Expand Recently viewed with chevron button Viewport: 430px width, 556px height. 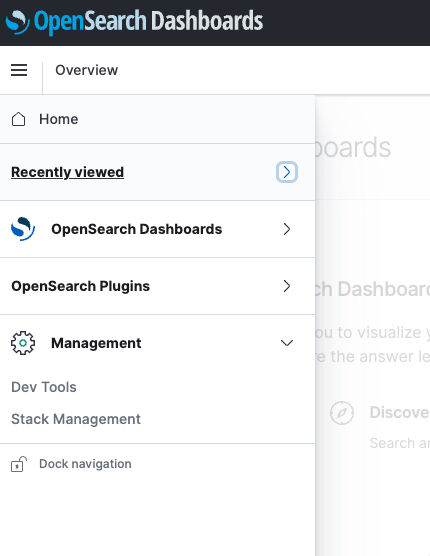(x=287, y=172)
